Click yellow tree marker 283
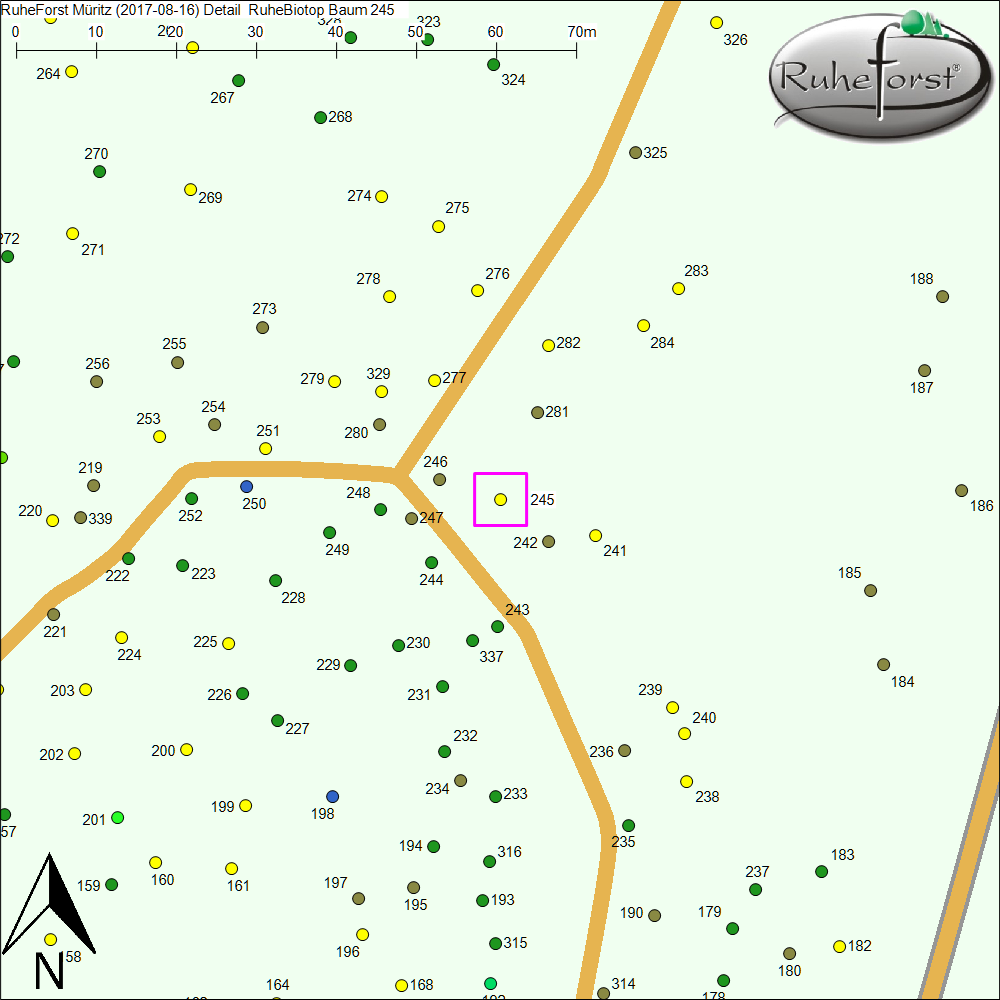The image size is (1000, 1000). [x=678, y=289]
